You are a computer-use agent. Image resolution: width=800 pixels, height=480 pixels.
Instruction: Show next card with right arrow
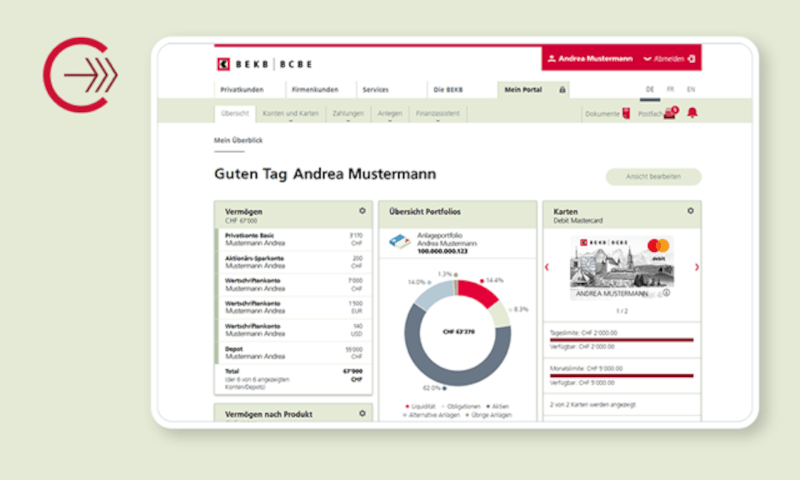[x=697, y=267]
